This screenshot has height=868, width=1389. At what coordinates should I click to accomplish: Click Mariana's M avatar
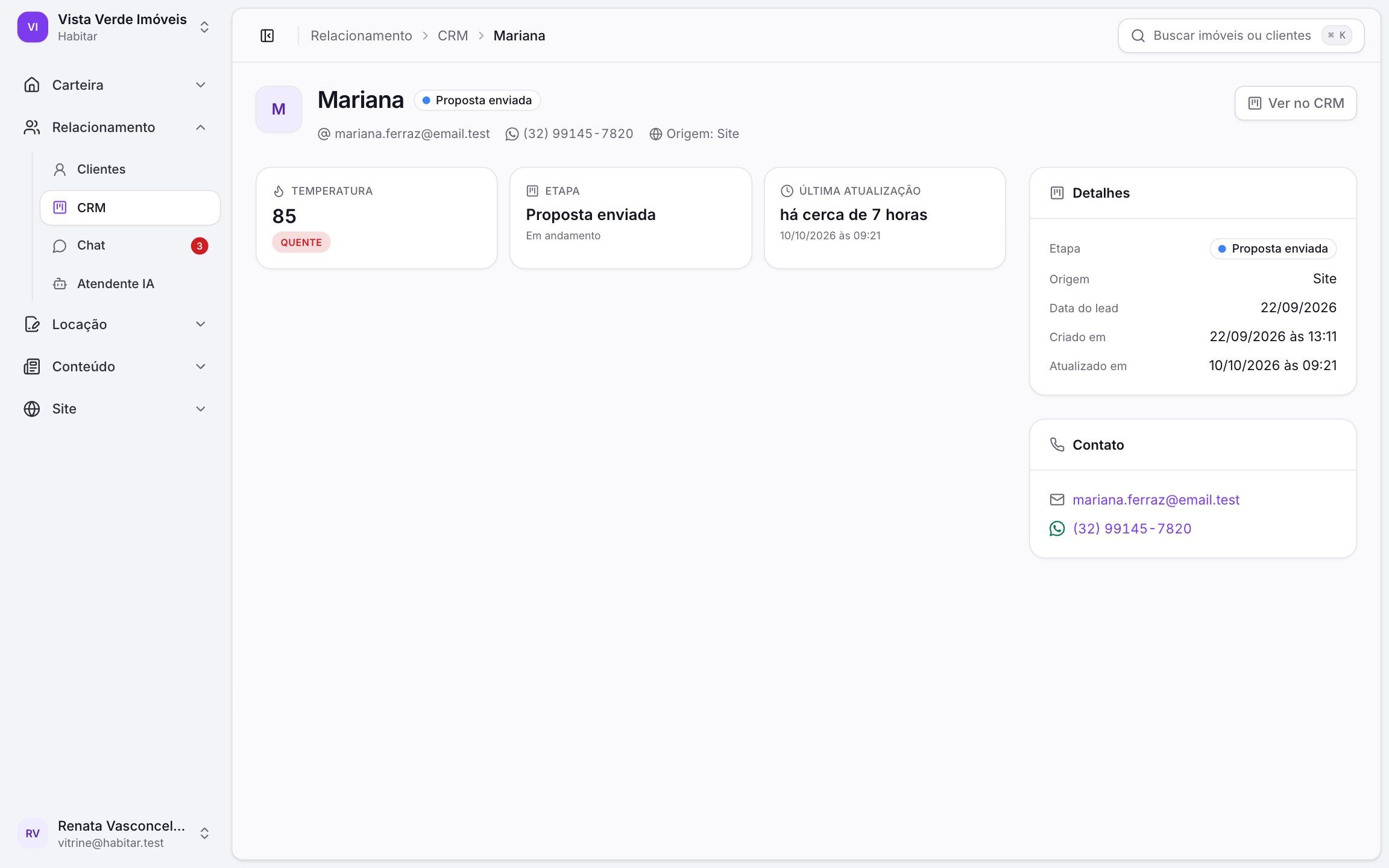279,109
